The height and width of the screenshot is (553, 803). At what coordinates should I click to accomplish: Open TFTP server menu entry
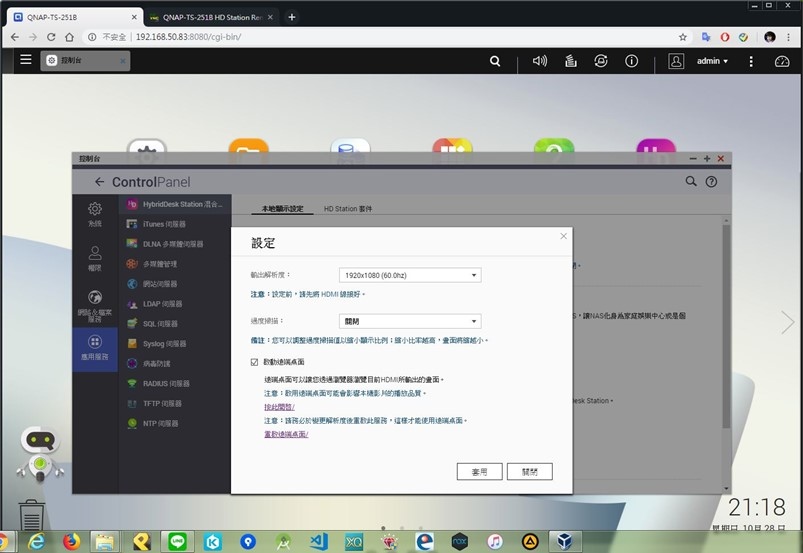point(175,404)
